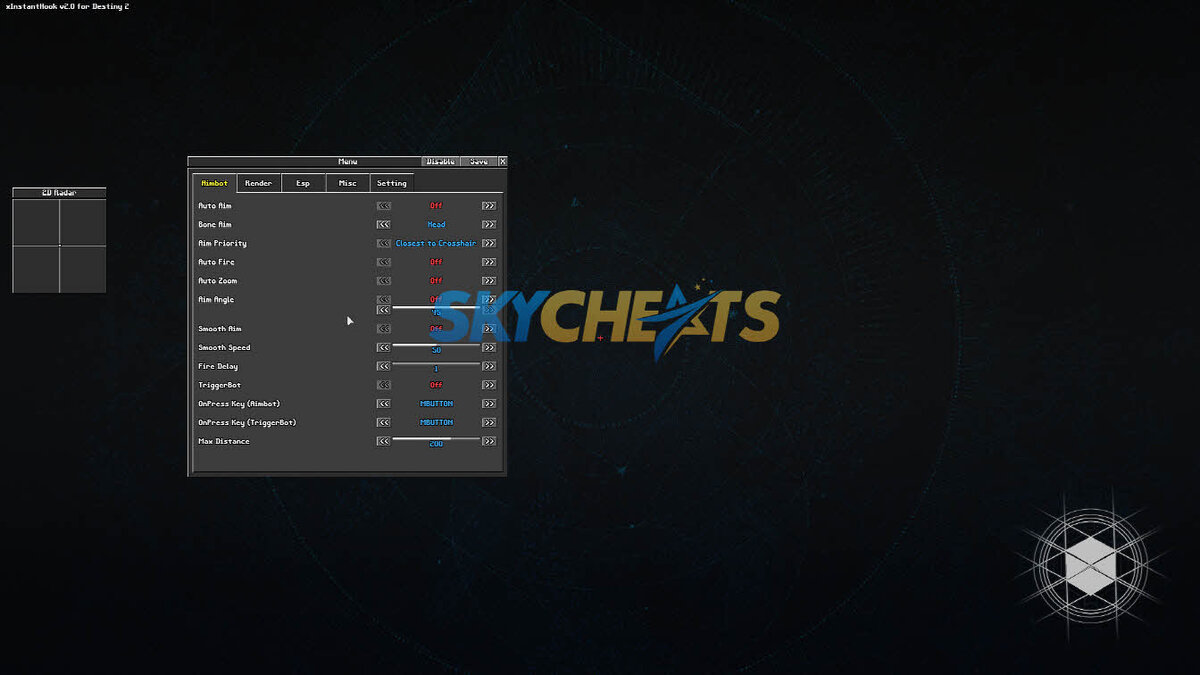Toggle Auto Aim with its right arrow

click(x=489, y=206)
